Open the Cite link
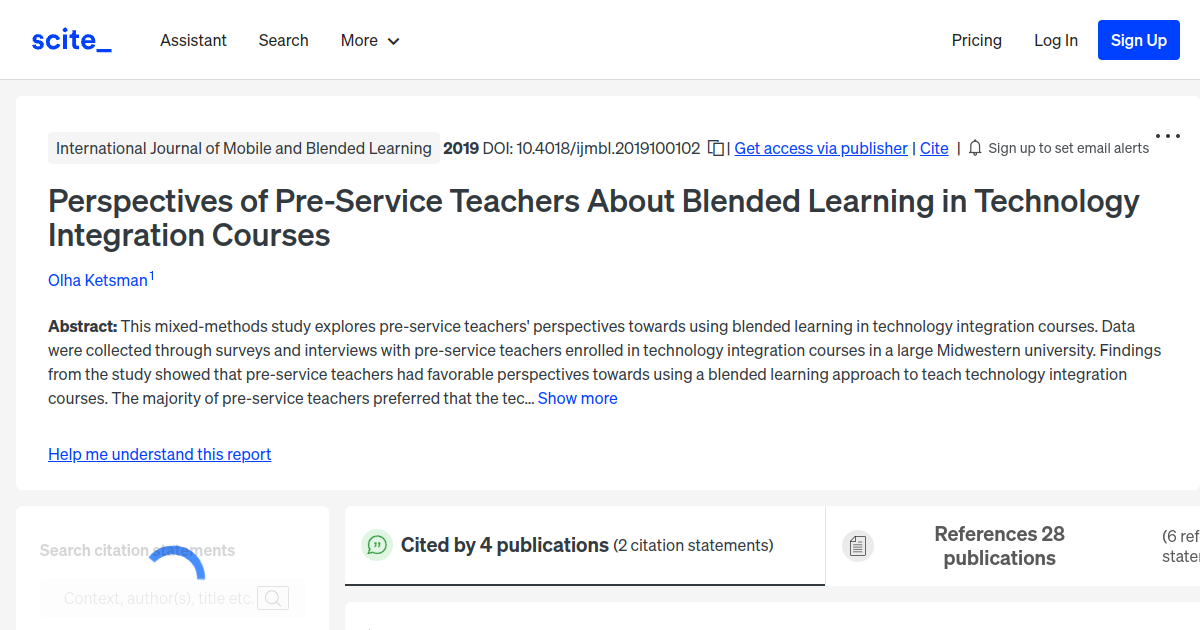Screen dimensions: 1200x630 (933, 148)
